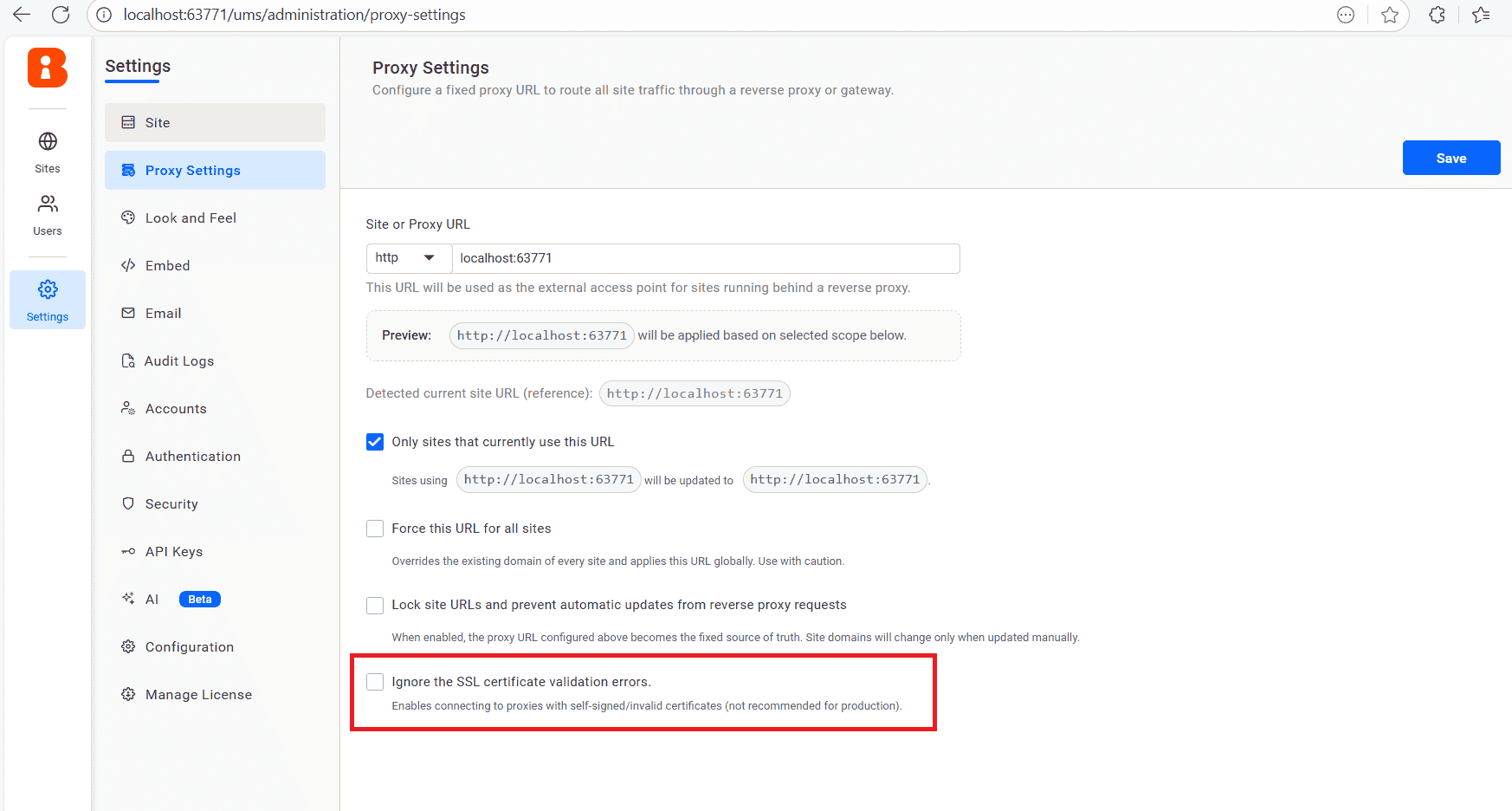Click the Settings gear in left sidebar

(47, 299)
